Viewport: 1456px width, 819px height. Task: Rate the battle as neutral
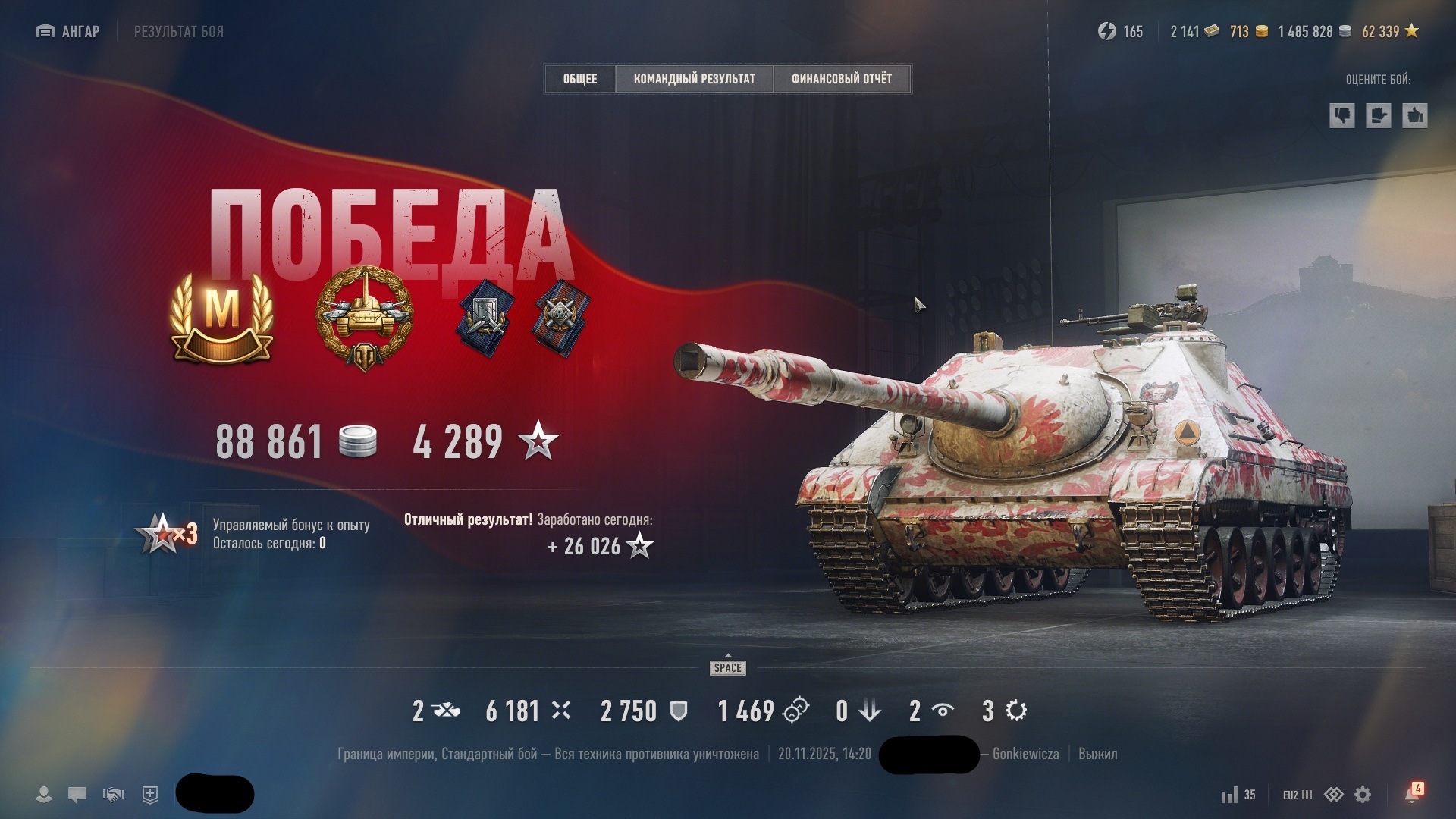(x=1379, y=116)
